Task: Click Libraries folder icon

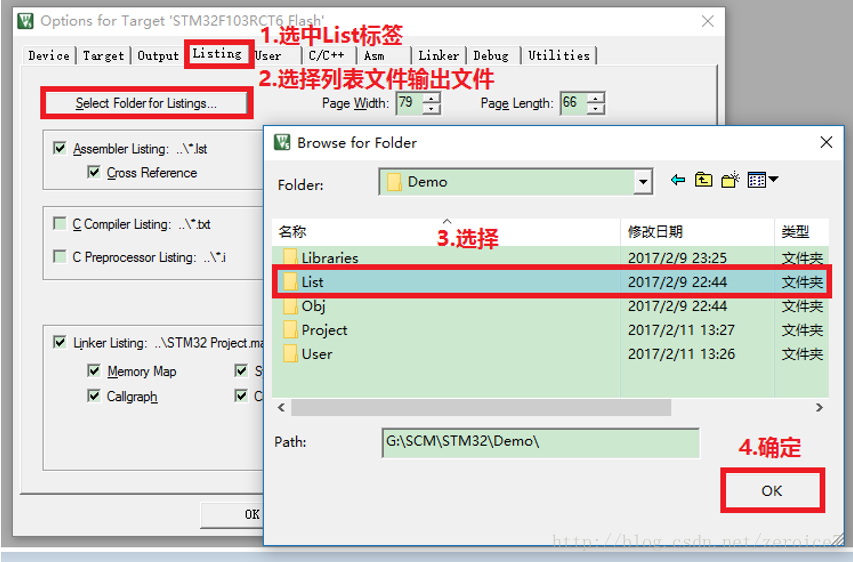Action: coord(290,257)
